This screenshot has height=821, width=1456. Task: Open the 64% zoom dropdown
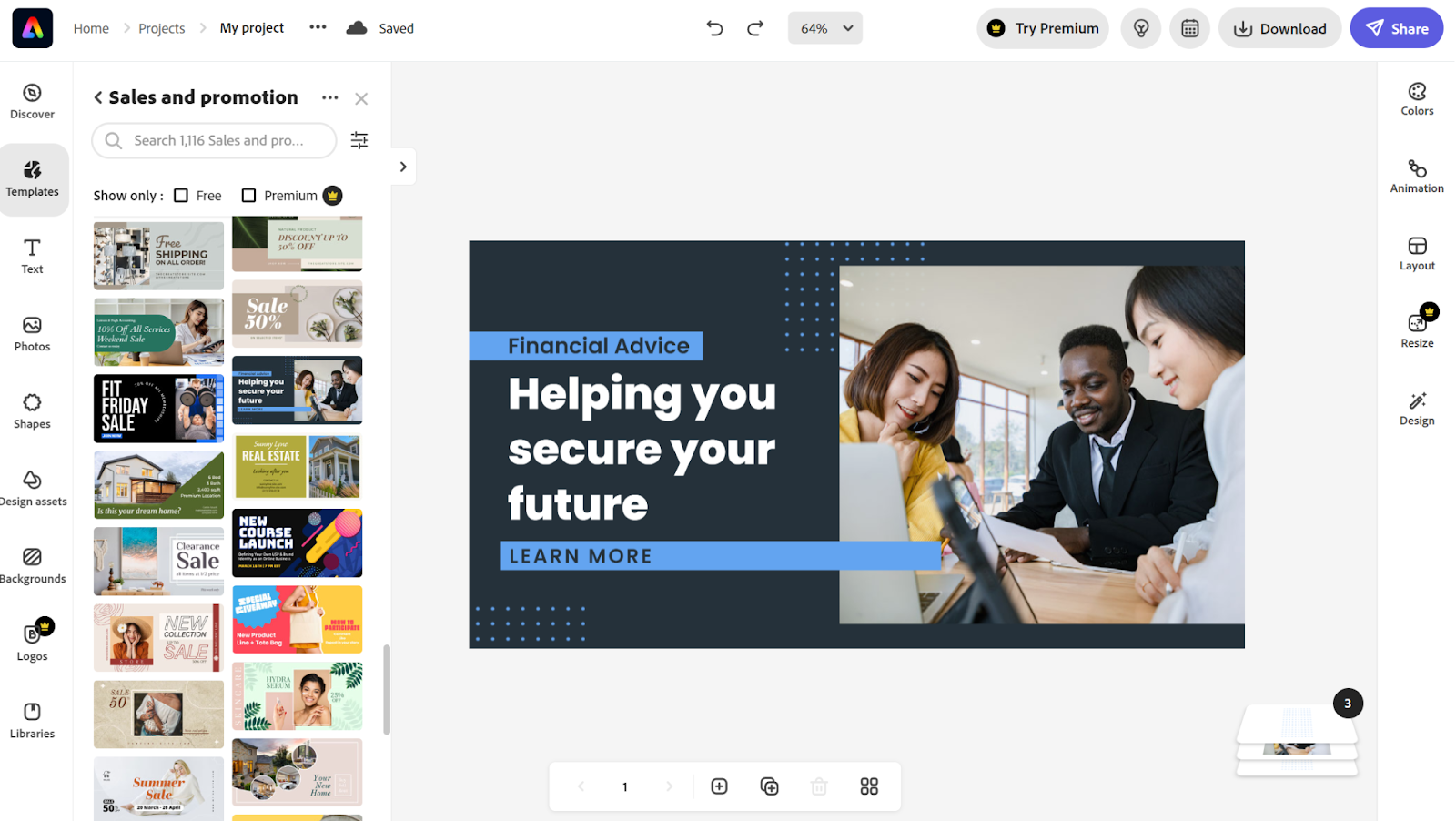click(825, 28)
